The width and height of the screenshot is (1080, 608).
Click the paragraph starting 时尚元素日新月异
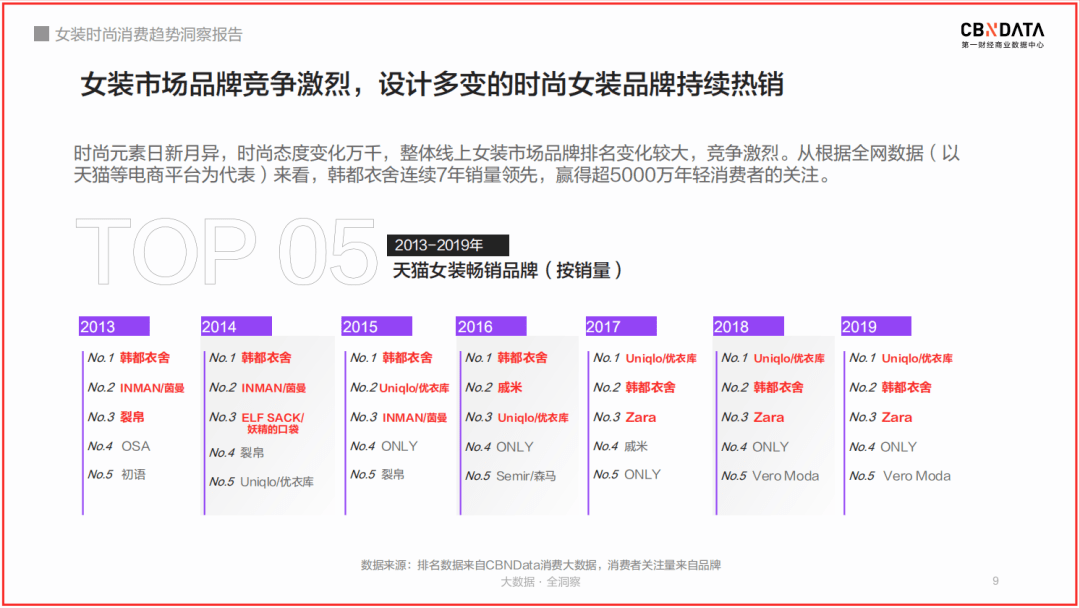(x=517, y=164)
